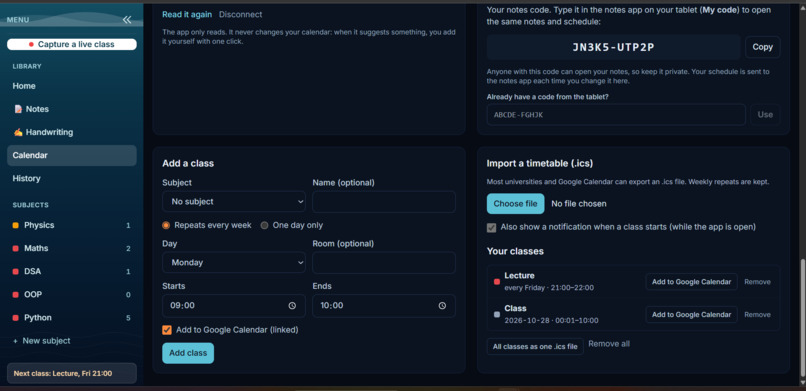Click the orange Physics color square
Screen dimensions: 806x391
coord(15,225)
